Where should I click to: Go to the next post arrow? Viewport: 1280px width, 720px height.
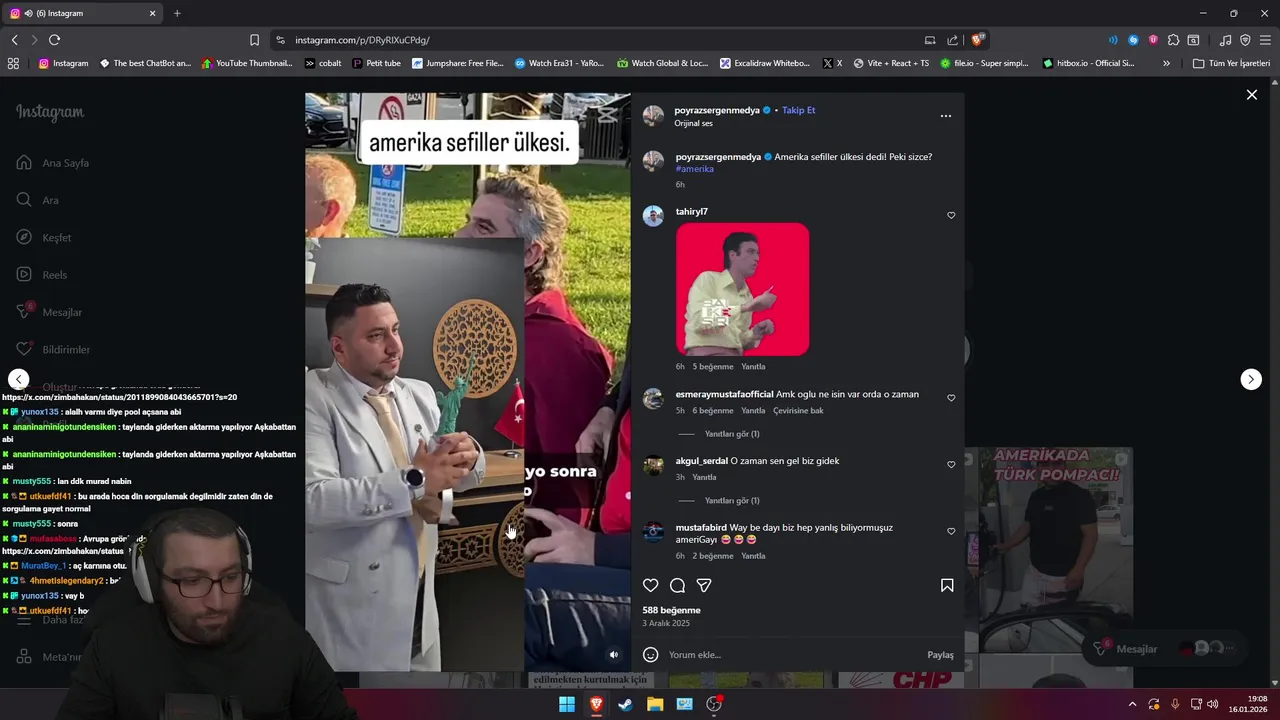1251,379
